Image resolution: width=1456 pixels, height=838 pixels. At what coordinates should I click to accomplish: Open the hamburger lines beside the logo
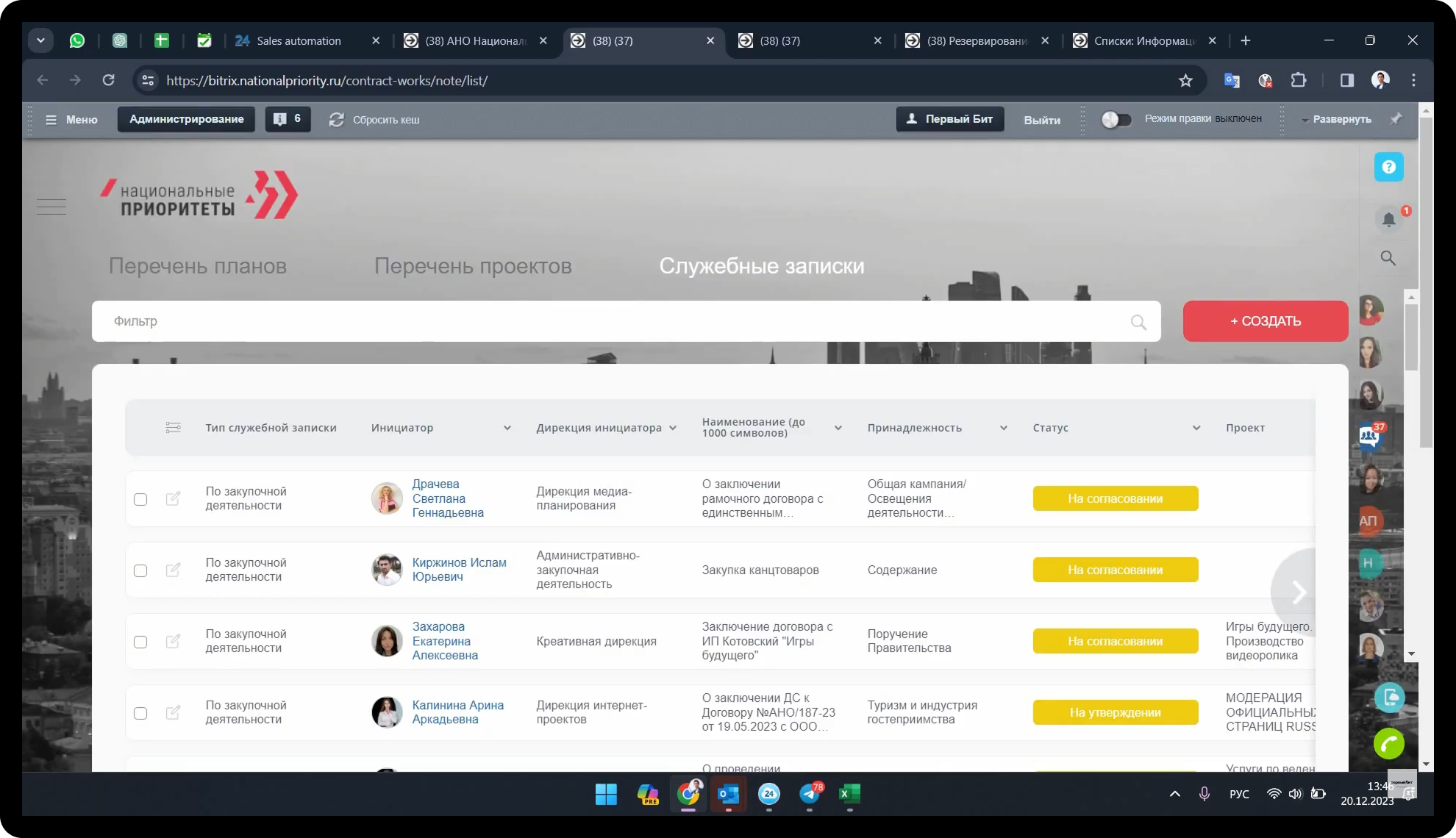[51, 207]
